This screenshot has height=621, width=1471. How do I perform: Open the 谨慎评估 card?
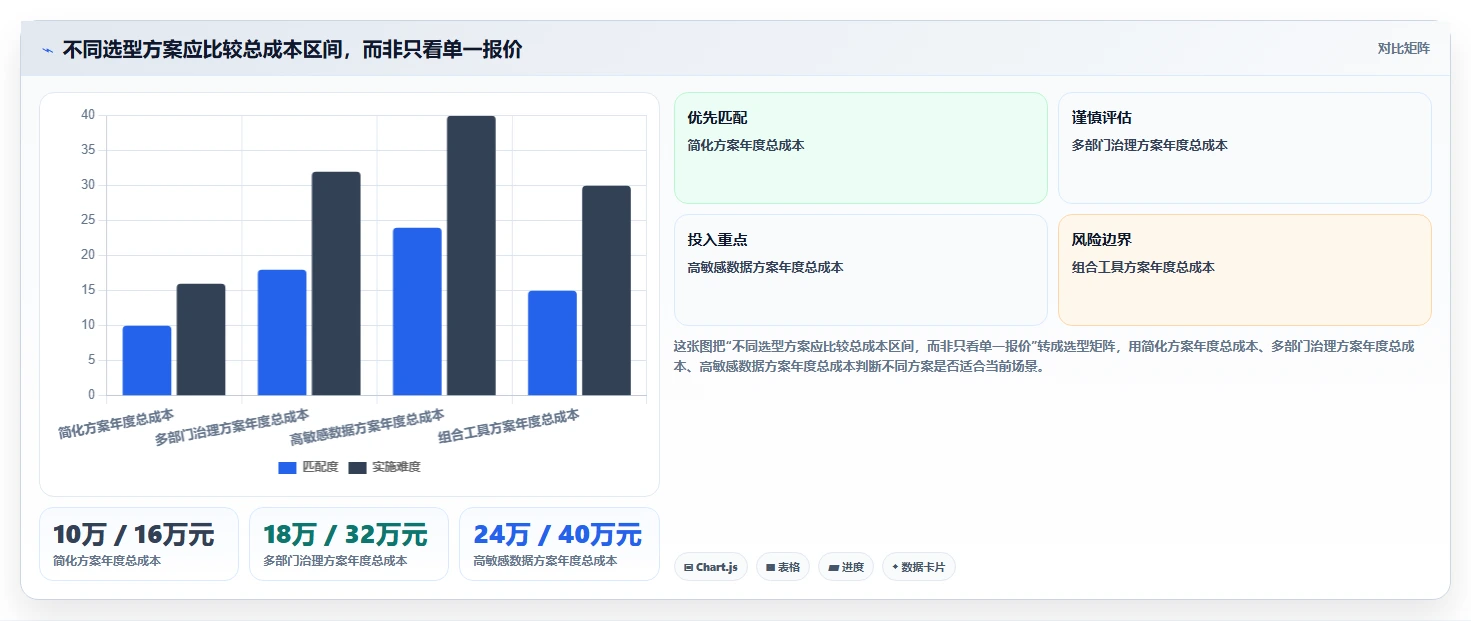[x=1245, y=148]
